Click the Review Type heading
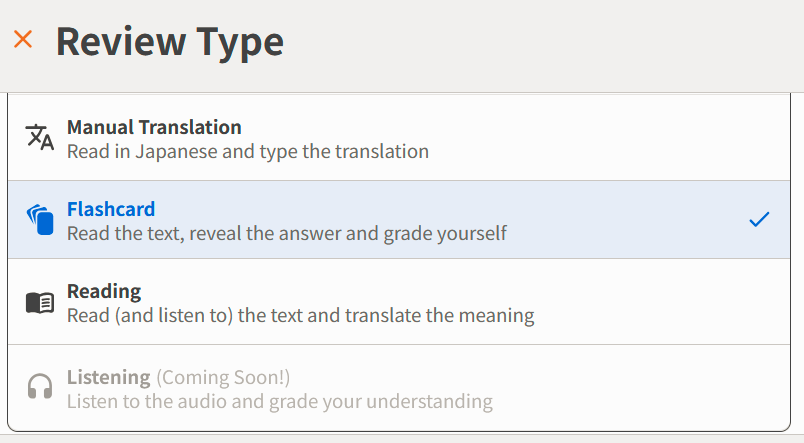The width and height of the screenshot is (804, 443). [170, 42]
